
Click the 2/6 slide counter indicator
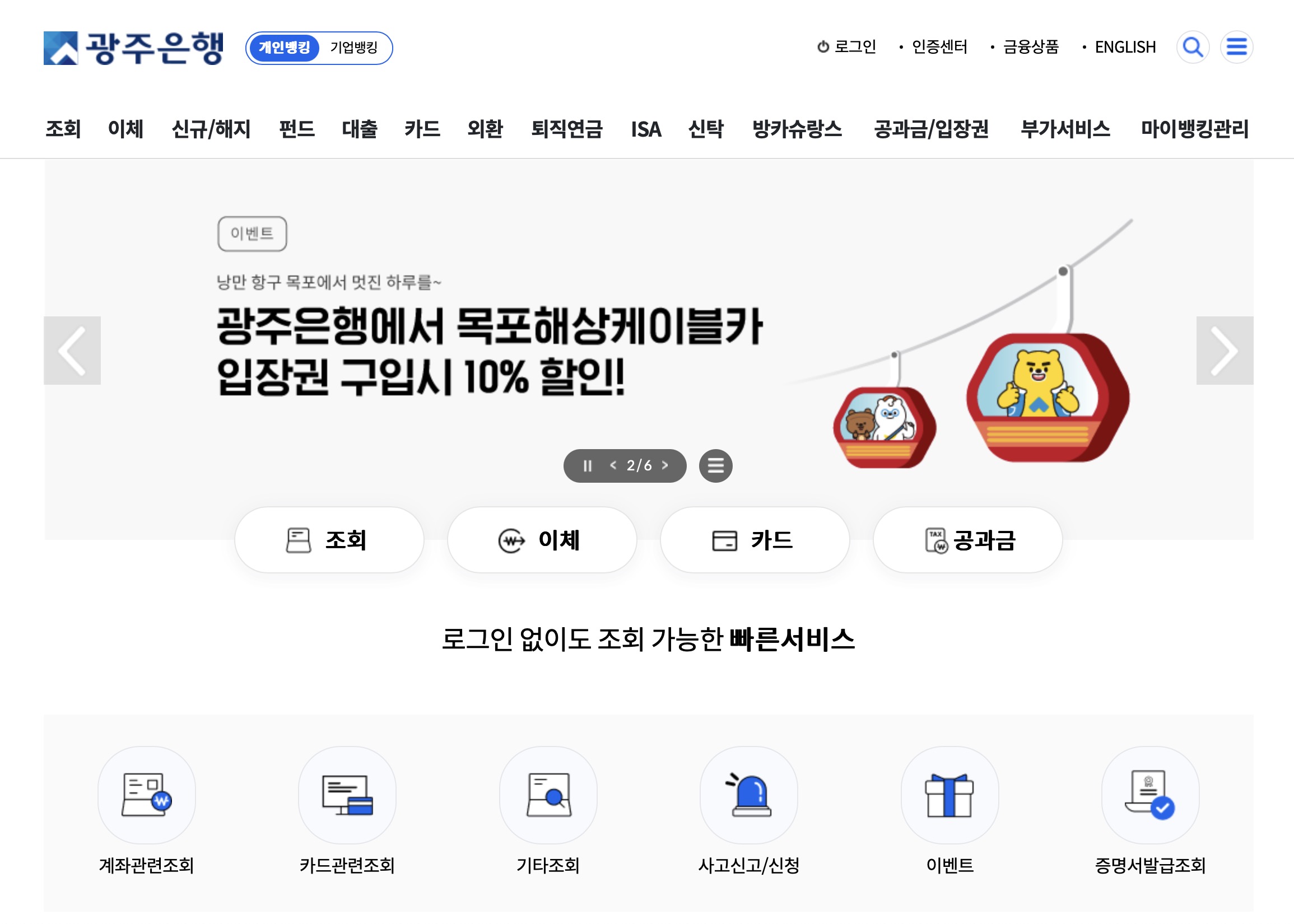pos(639,465)
